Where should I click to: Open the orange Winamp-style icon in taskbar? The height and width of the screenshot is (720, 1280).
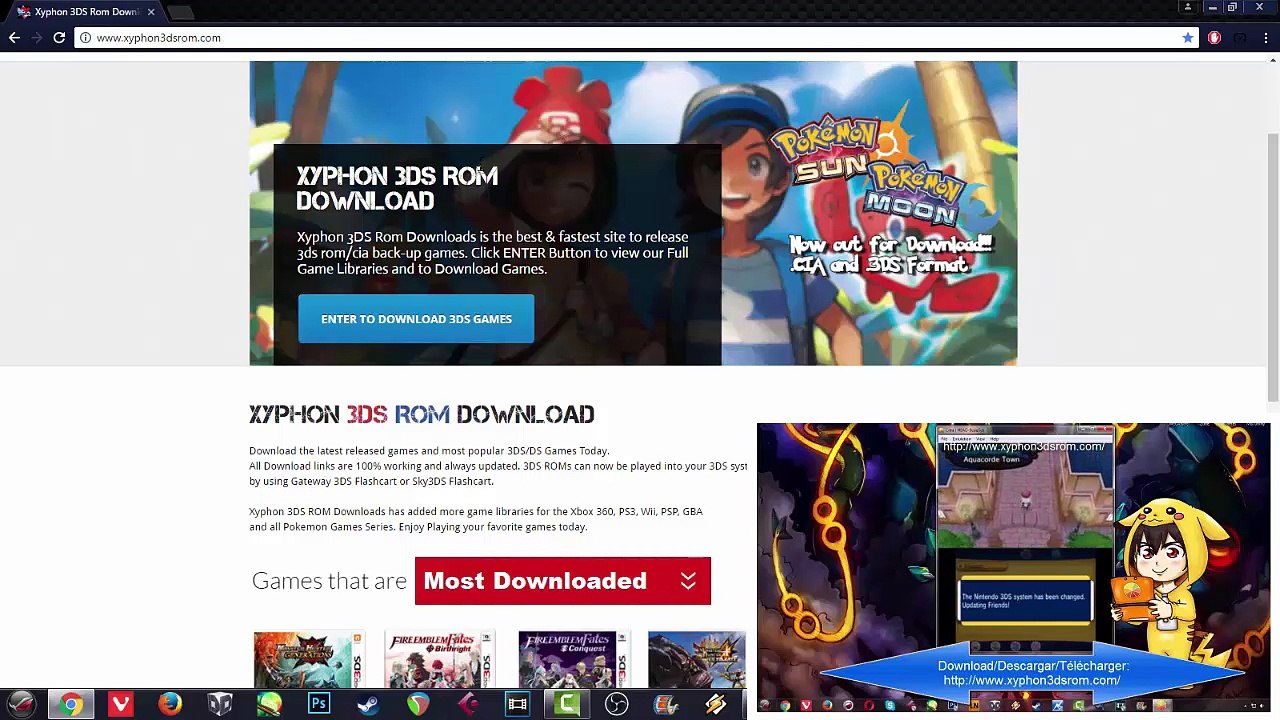715,705
